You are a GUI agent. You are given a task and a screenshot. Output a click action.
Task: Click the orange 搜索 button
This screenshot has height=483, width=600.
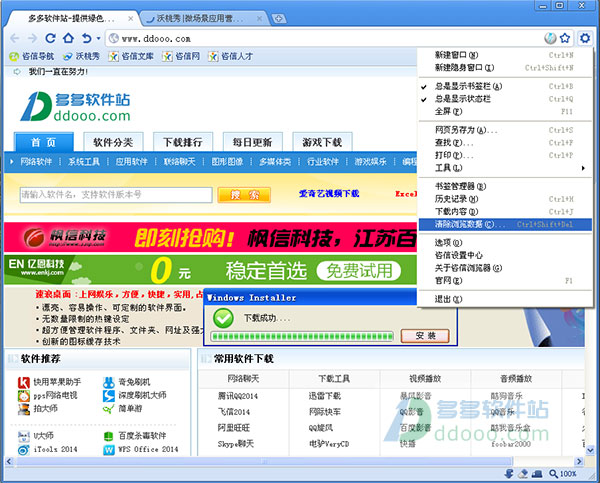[244, 195]
